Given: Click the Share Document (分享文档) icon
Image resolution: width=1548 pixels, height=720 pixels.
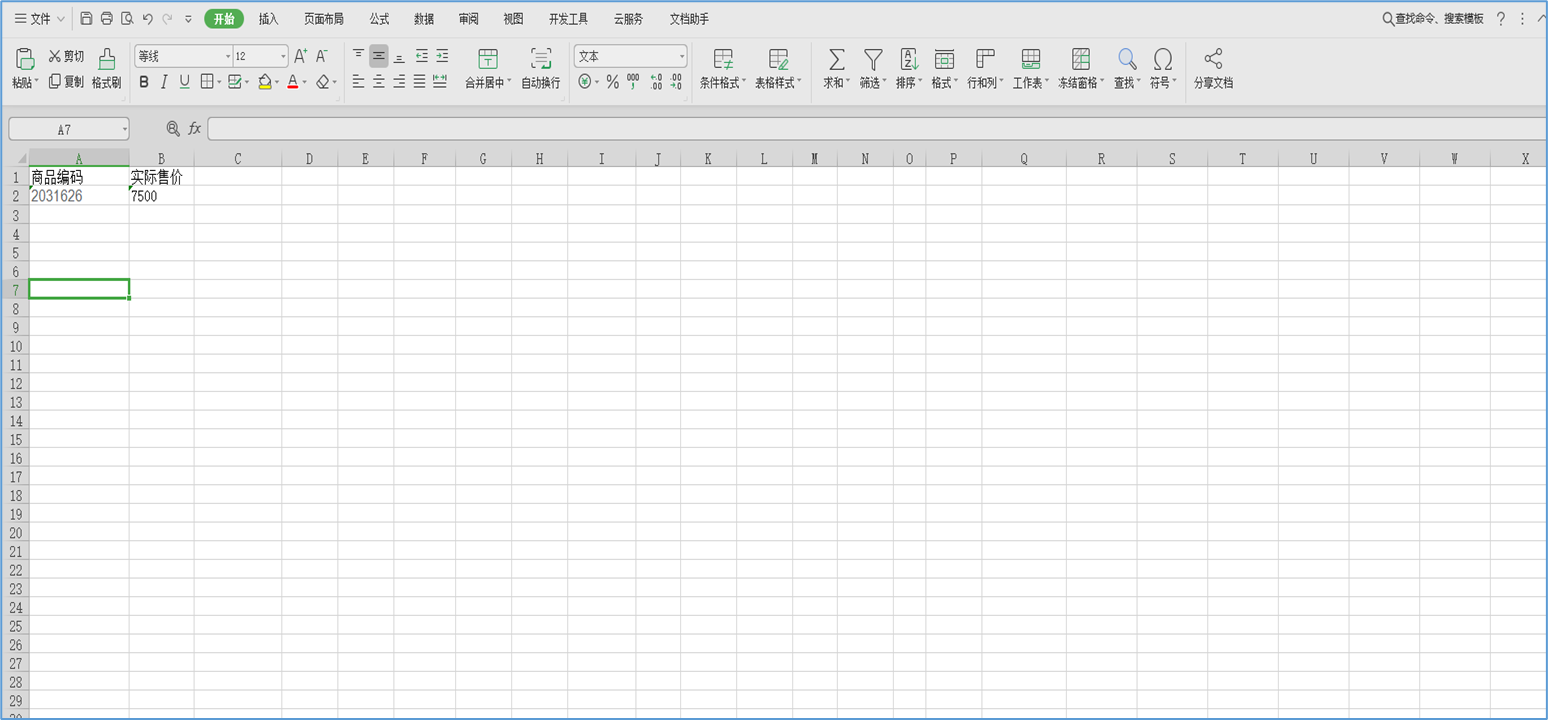Looking at the screenshot, I should (x=1213, y=59).
